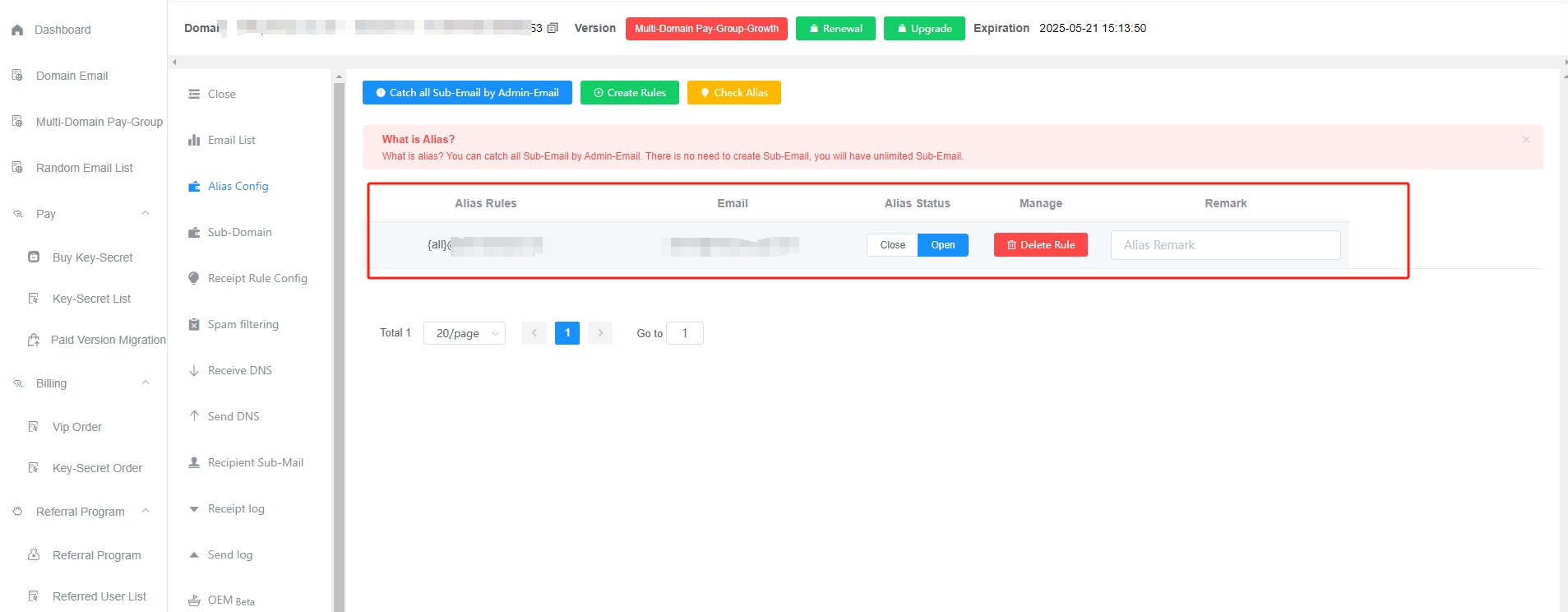1568x612 pixels.
Task: Collapse the Billing section chevron
Action: [146, 382]
